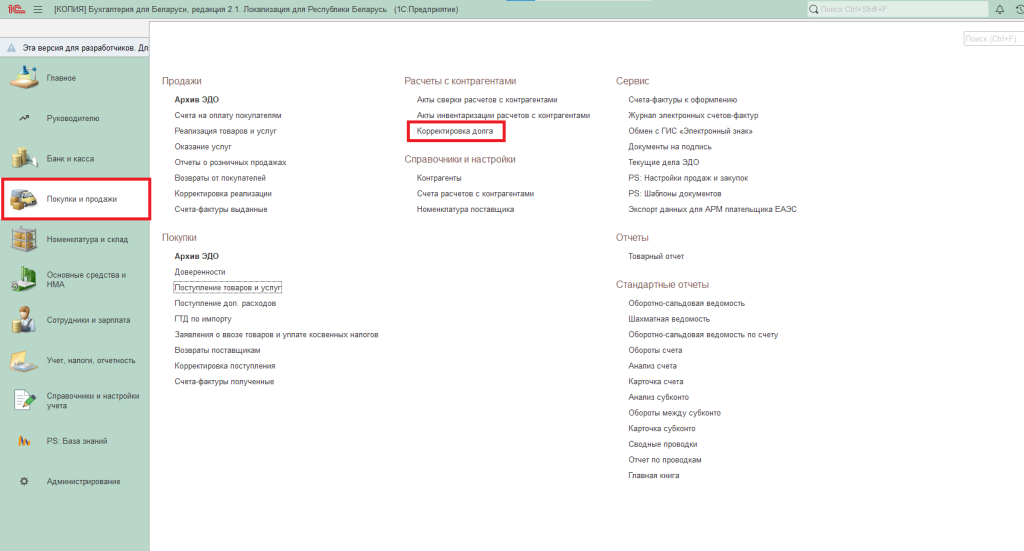Open Акты сверки расчетов с контрагентами
1024x551 pixels.
pyautogui.click(x=486, y=100)
